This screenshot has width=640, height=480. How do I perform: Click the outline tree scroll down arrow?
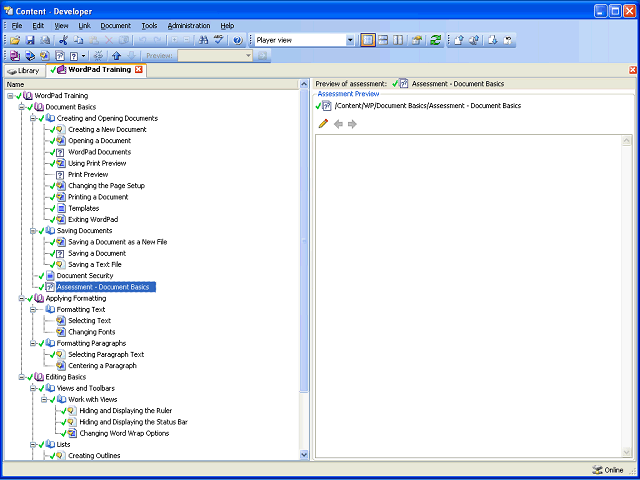tap(304, 454)
